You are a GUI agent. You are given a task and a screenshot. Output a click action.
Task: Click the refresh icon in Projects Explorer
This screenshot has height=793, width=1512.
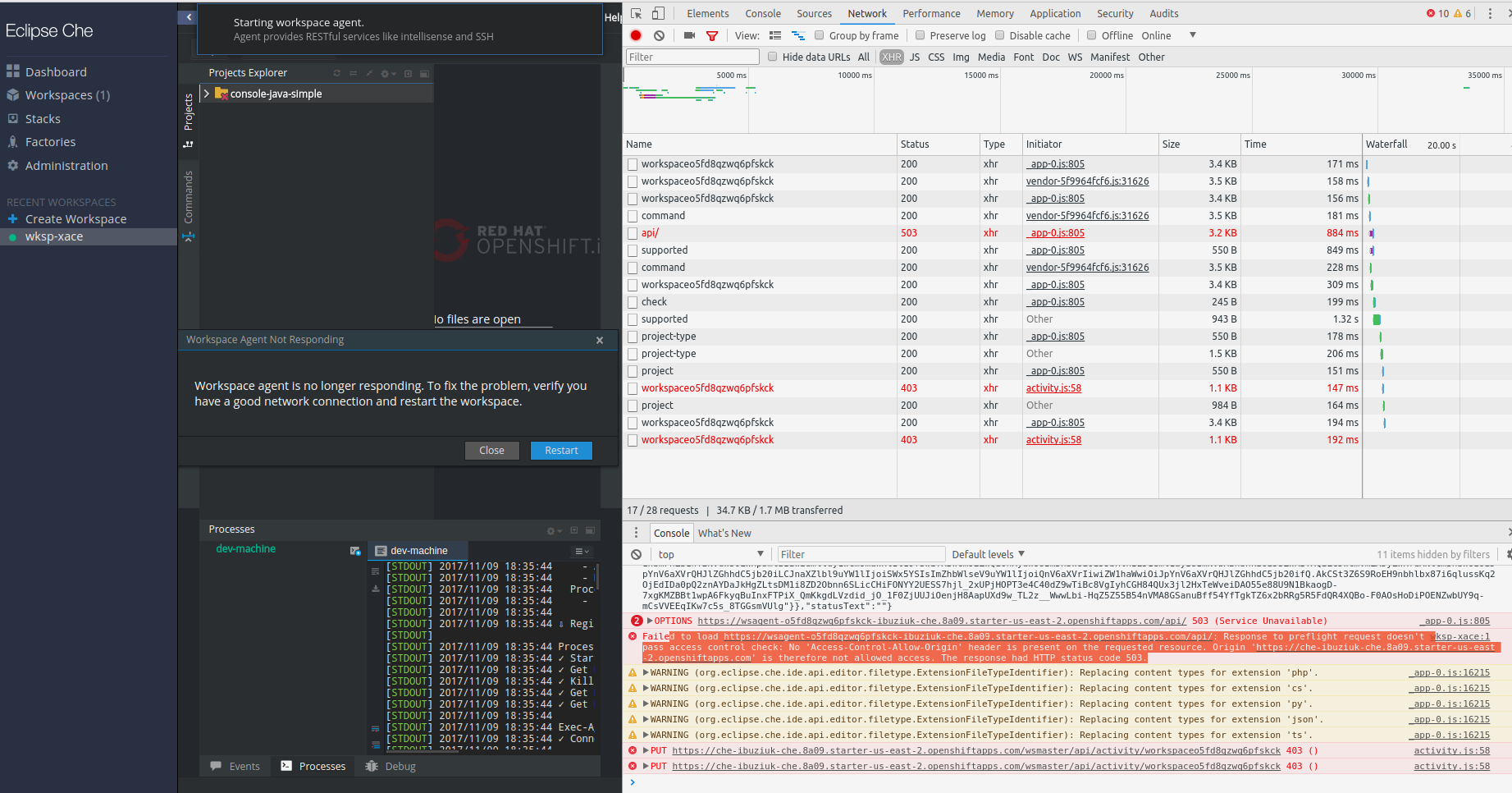pos(336,73)
